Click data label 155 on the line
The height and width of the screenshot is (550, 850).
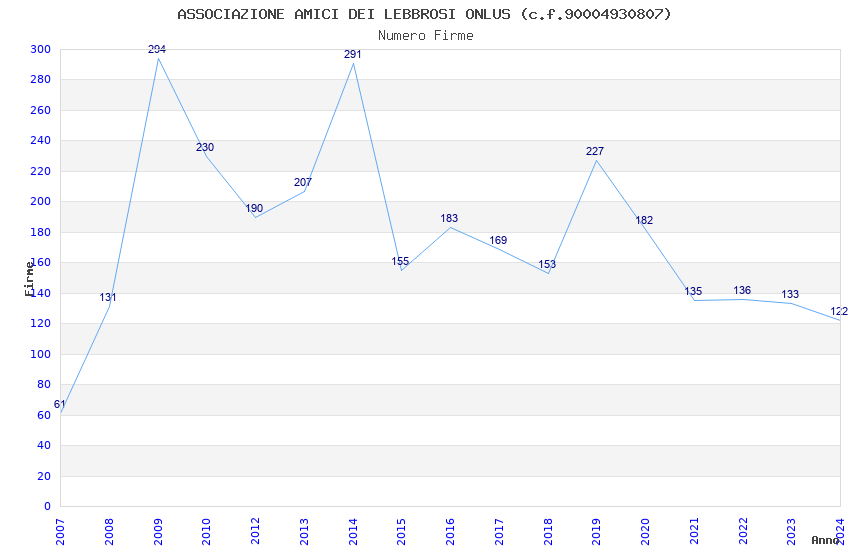tap(400, 262)
